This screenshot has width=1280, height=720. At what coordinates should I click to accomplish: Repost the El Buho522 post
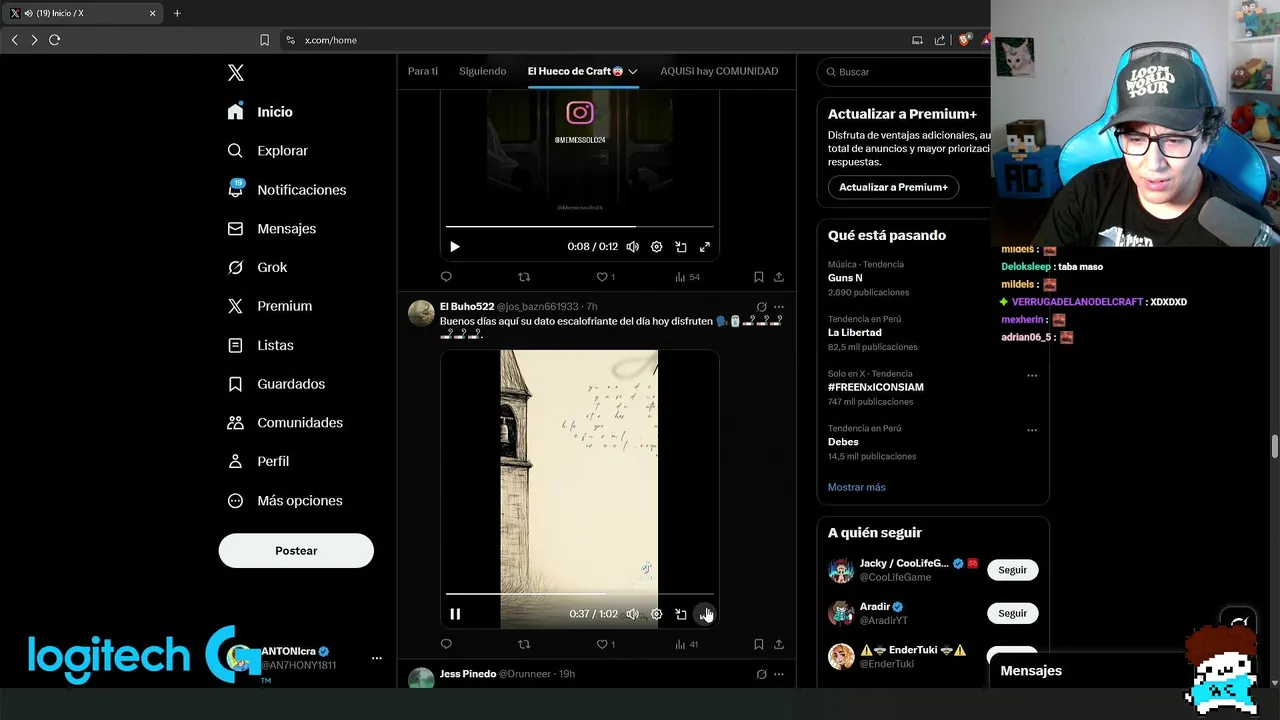pos(524,645)
